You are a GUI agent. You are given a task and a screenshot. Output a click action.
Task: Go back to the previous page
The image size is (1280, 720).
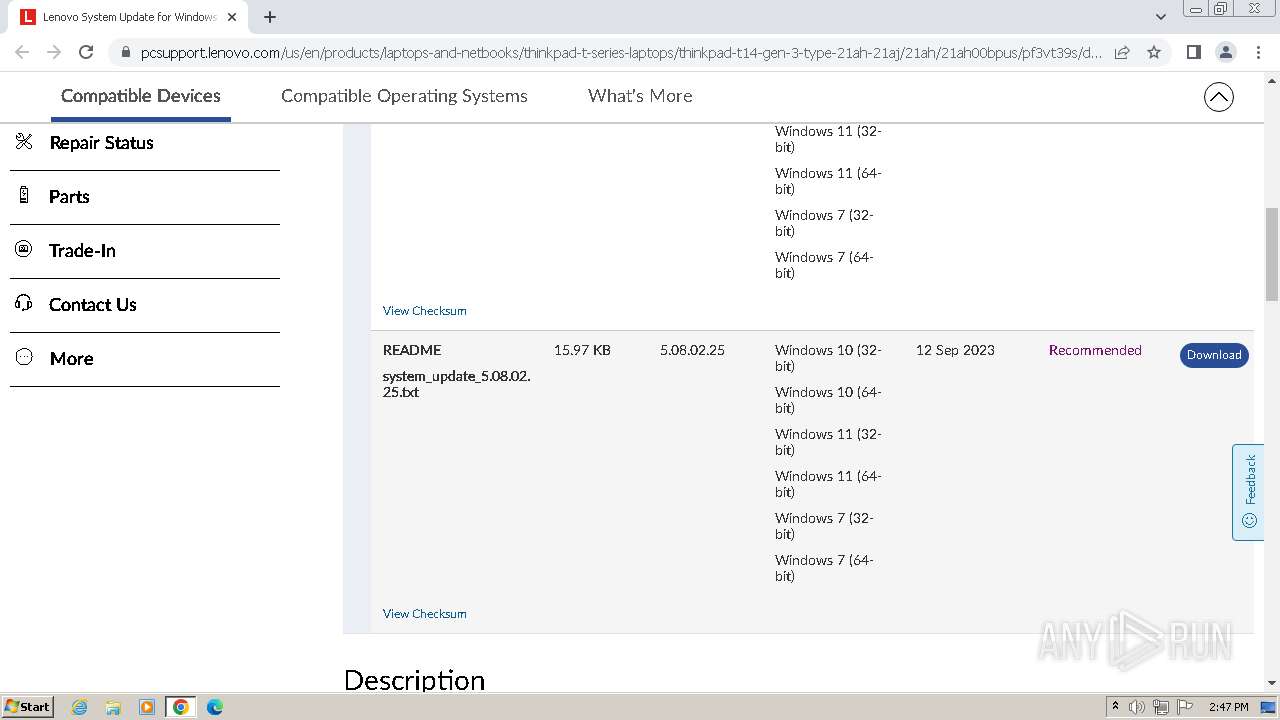point(22,52)
